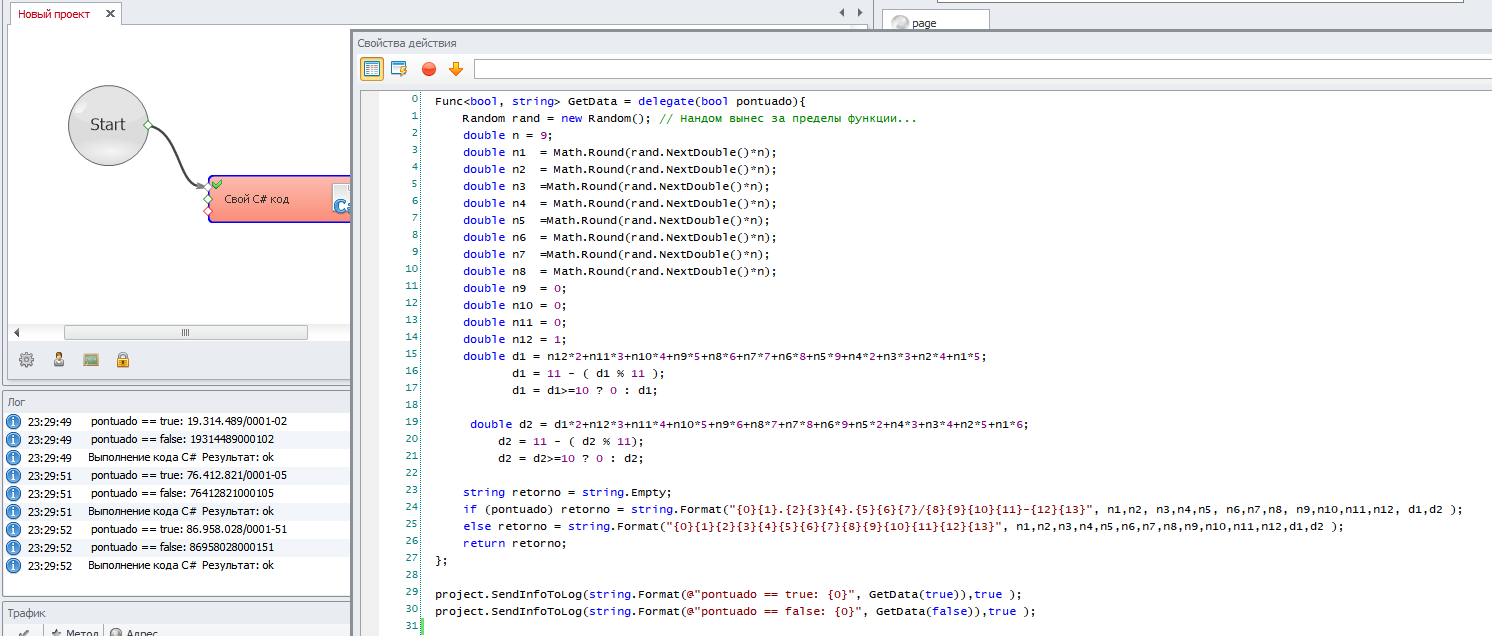
Task: Click the red breakpoint circle icon
Action: [429, 69]
